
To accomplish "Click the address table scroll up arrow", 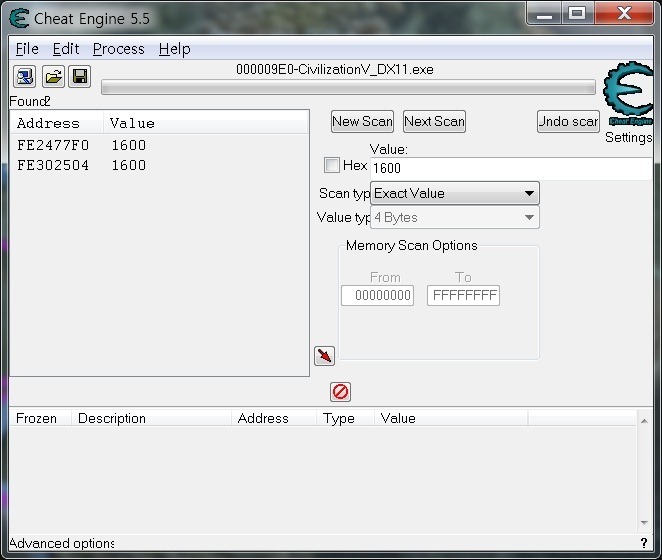I will click(644, 420).
